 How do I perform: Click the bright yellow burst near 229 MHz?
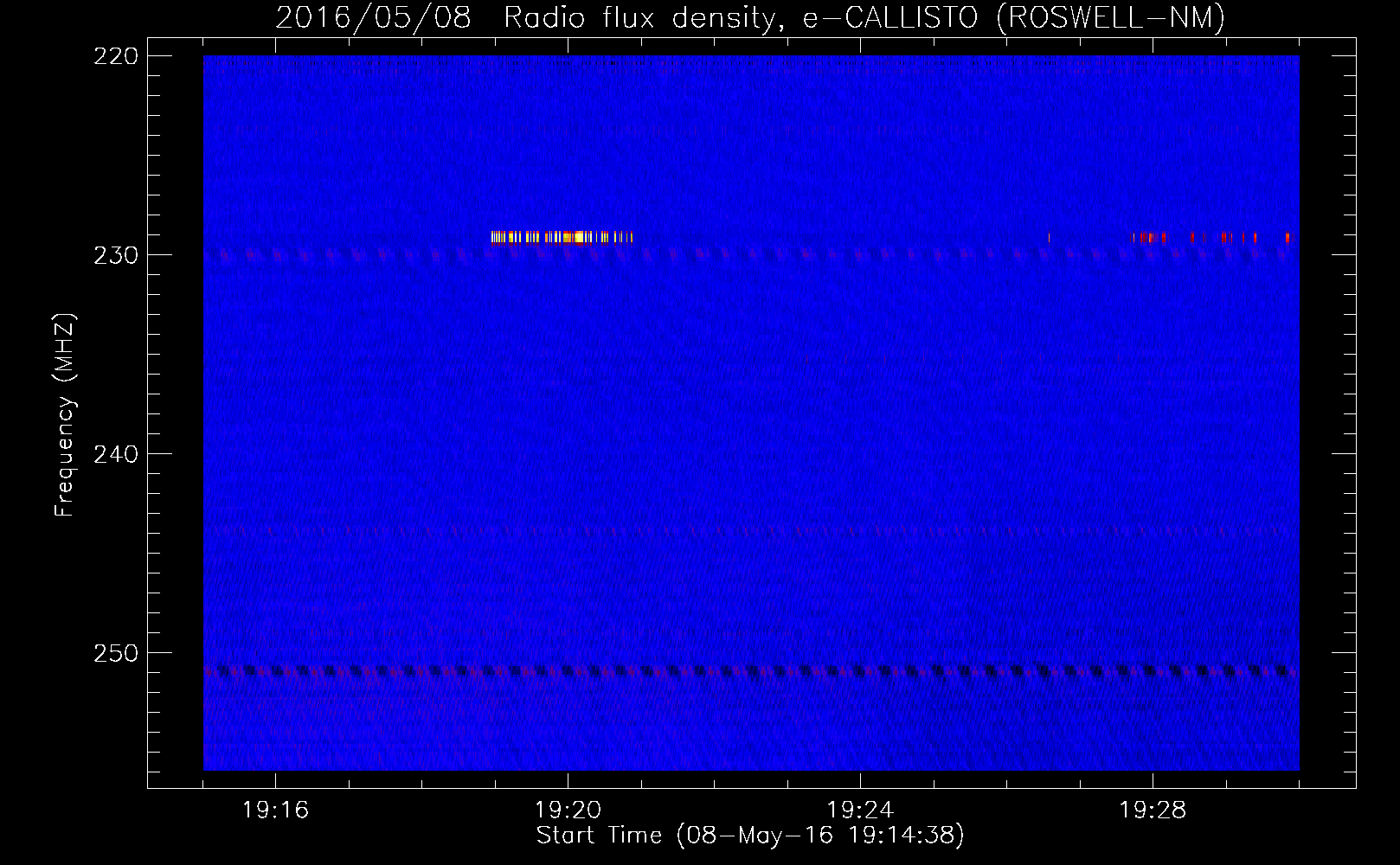[562, 237]
